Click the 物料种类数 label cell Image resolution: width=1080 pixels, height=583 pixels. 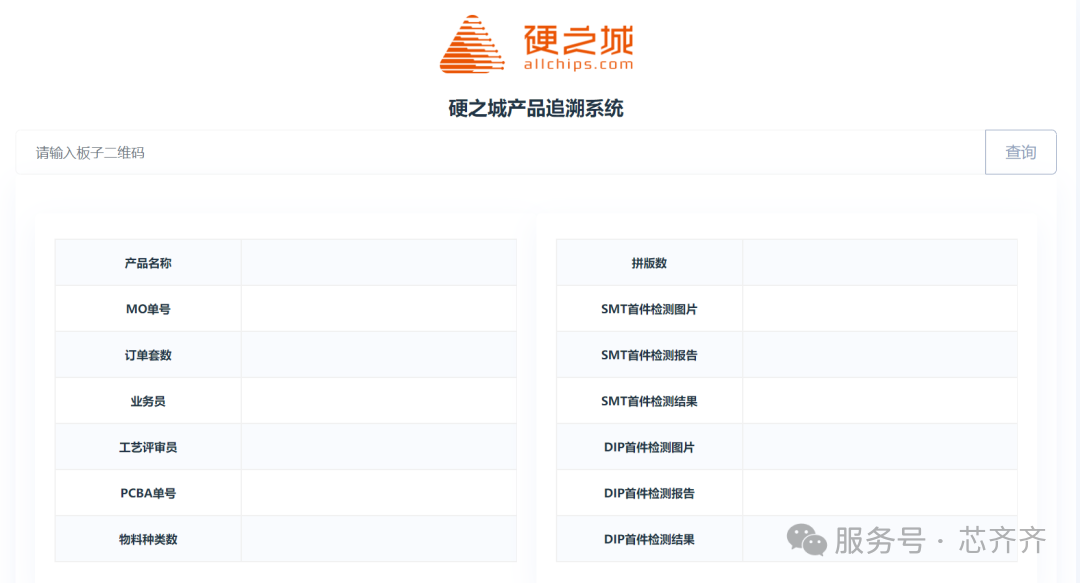pos(148,539)
